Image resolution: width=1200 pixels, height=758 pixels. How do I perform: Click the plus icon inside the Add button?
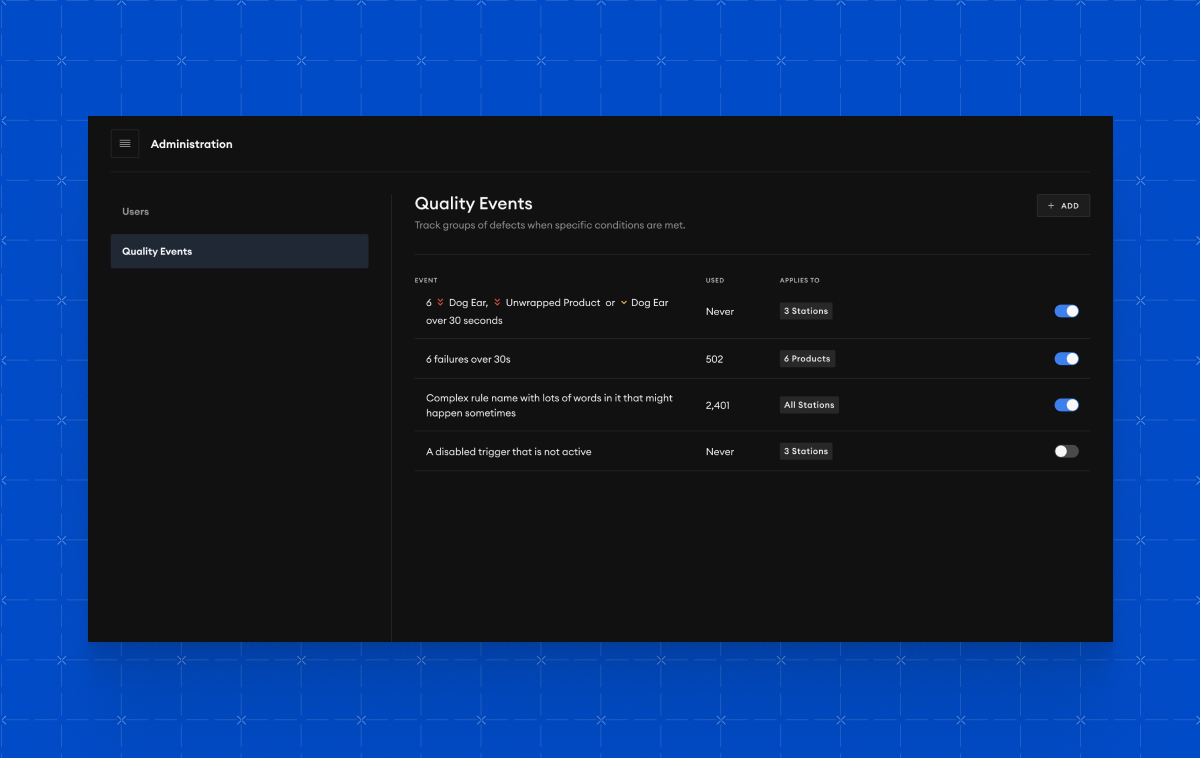[1051, 205]
